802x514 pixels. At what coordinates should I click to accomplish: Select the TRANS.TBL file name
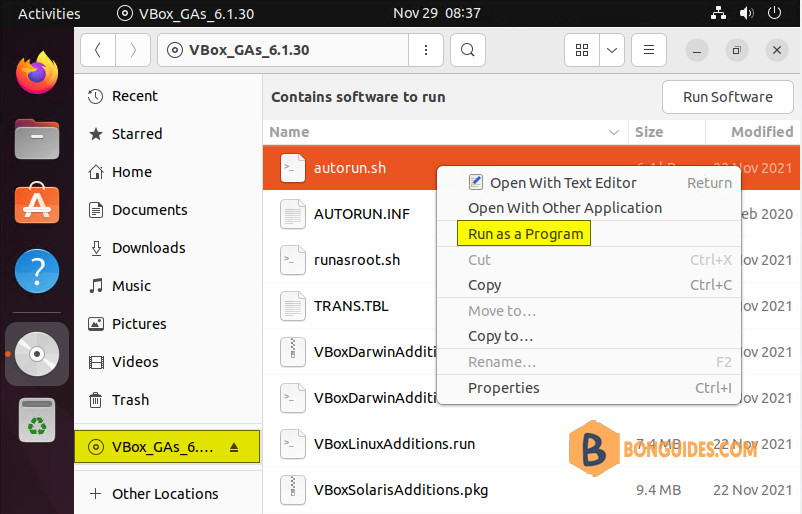[x=351, y=306]
